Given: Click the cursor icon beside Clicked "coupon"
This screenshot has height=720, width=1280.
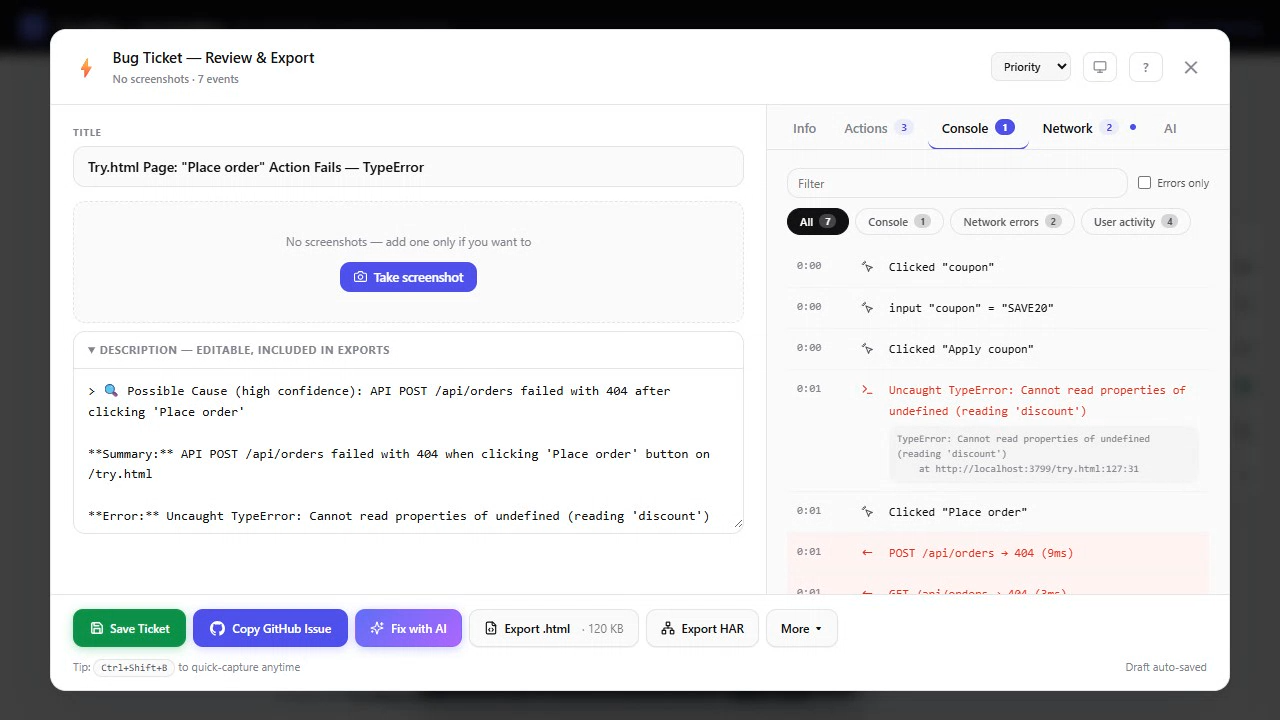Looking at the screenshot, I should click(x=867, y=267).
